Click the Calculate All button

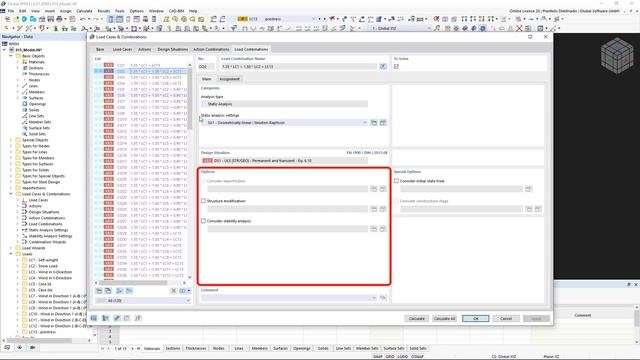444,318
